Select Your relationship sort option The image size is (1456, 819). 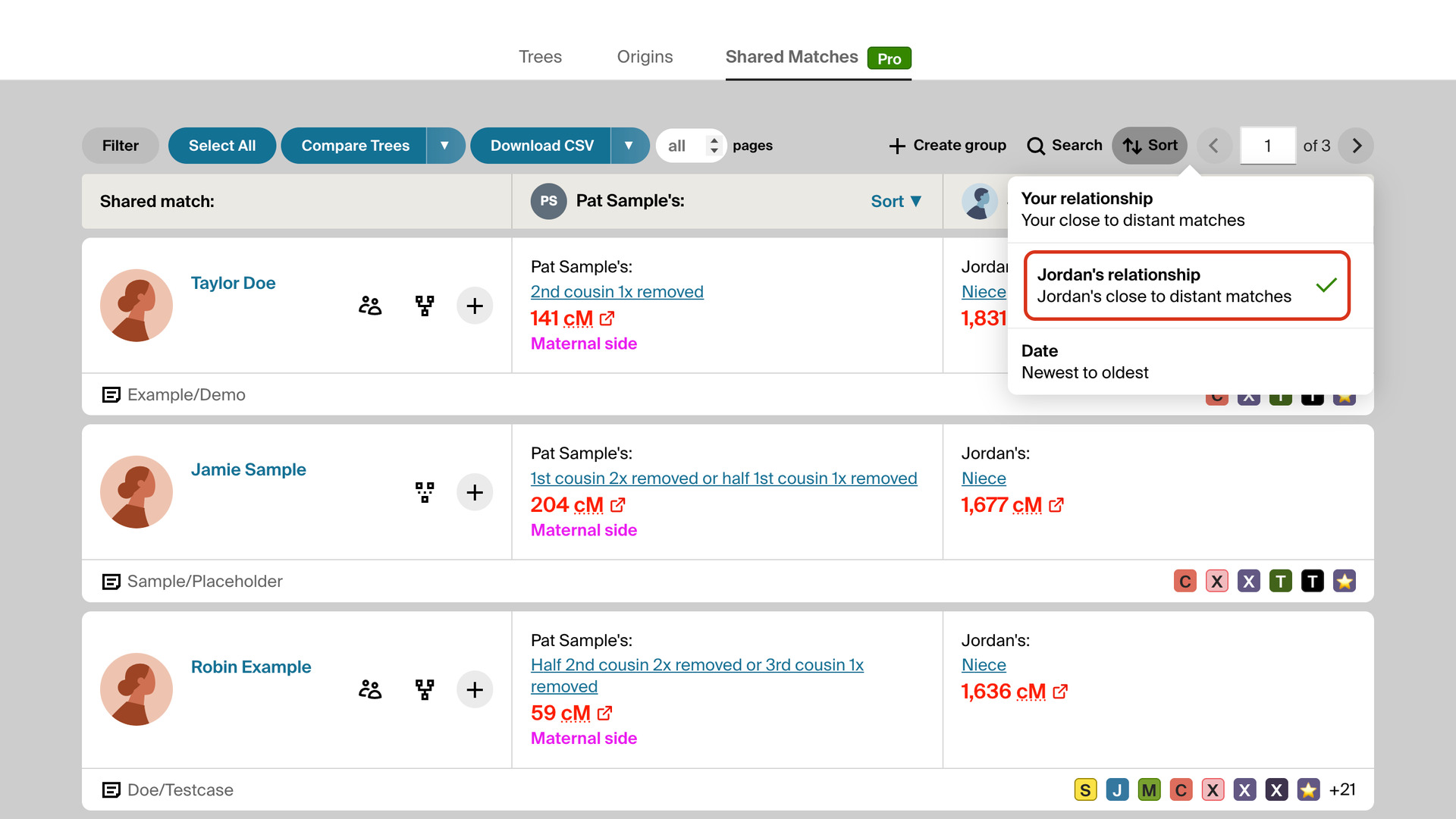click(1190, 209)
